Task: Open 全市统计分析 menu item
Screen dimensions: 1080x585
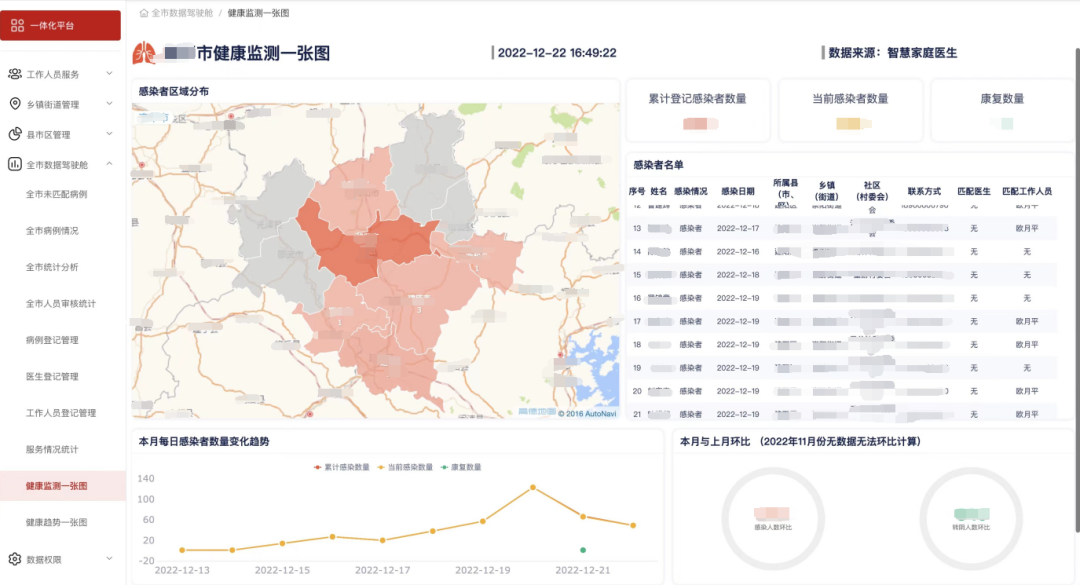Action: 52,267
